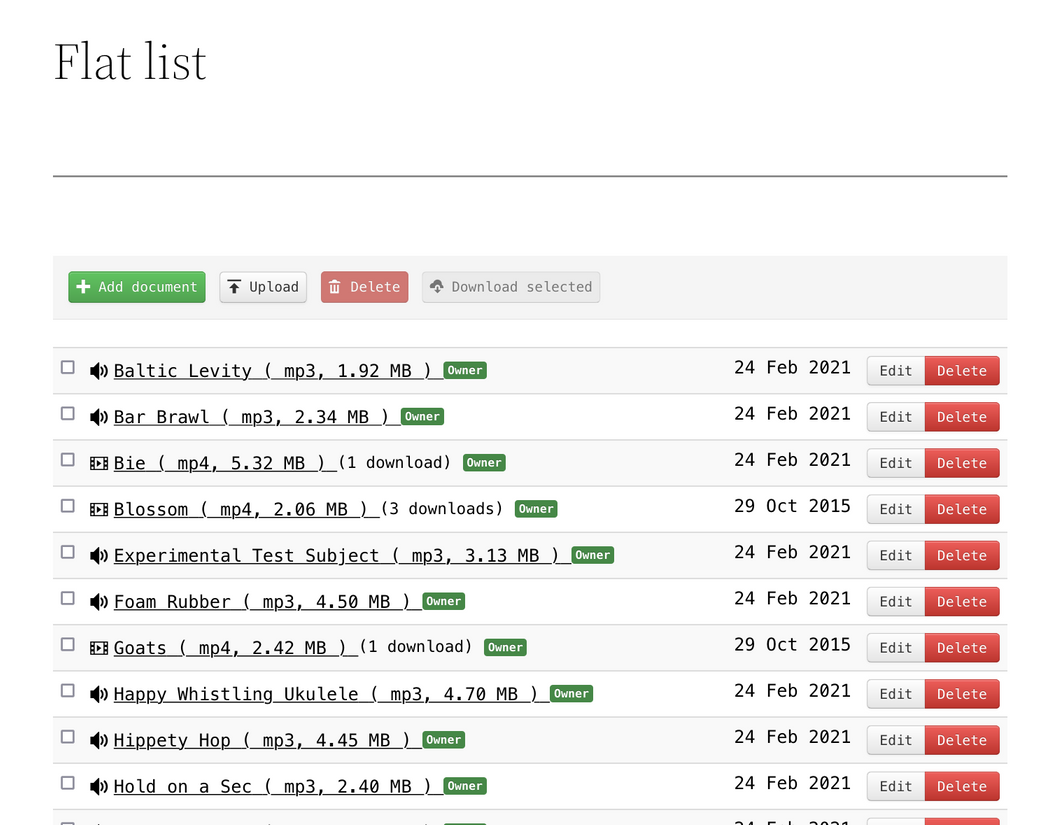The image size is (1061, 825).
Task: Click the speaker icon beside Happy Whistling Ukulele
Action: pyautogui.click(x=99, y=694)
